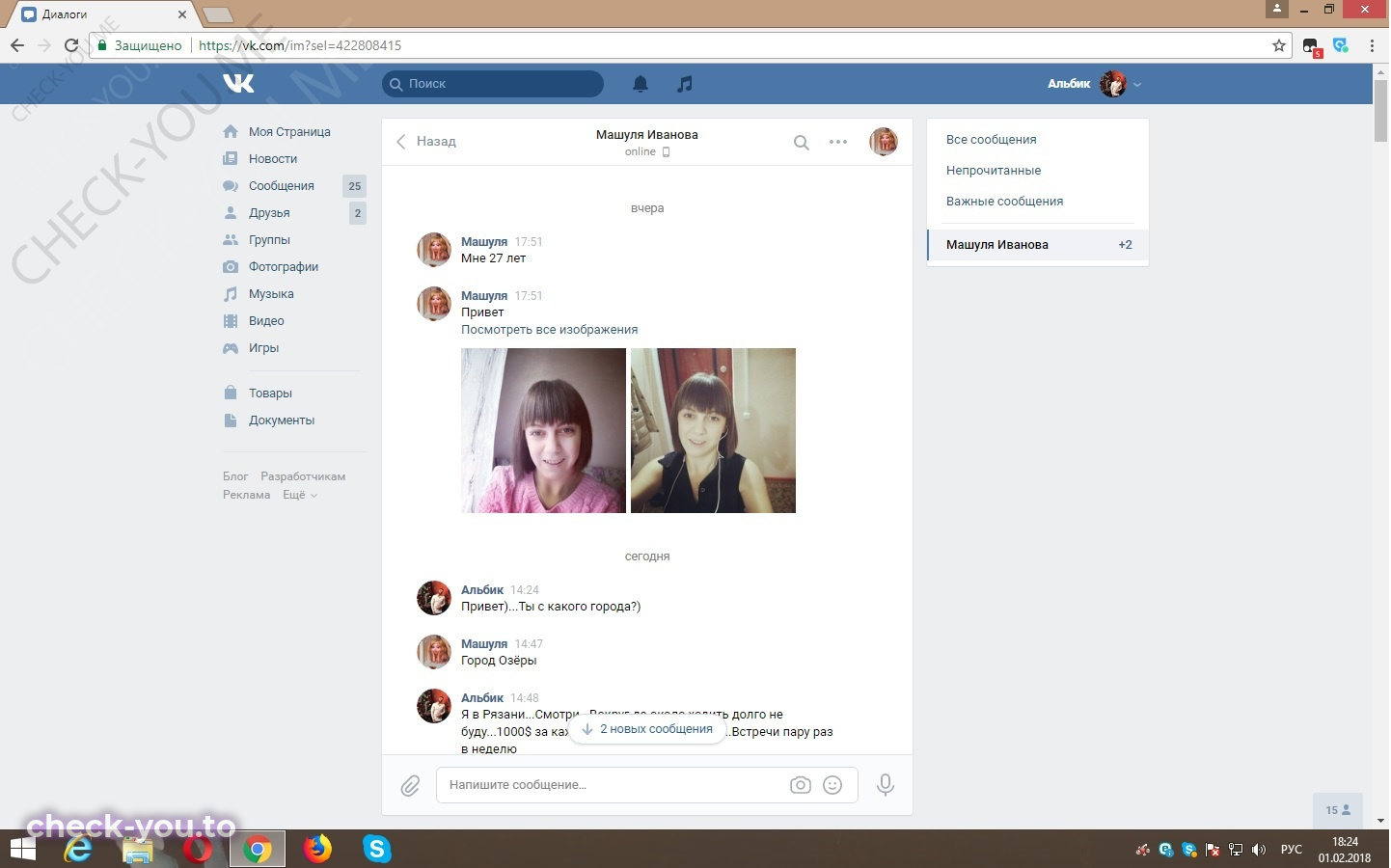Viewport: 1391px width, 868px height.
Task: Switch input language РУС
Action: tap(1291, 850)
